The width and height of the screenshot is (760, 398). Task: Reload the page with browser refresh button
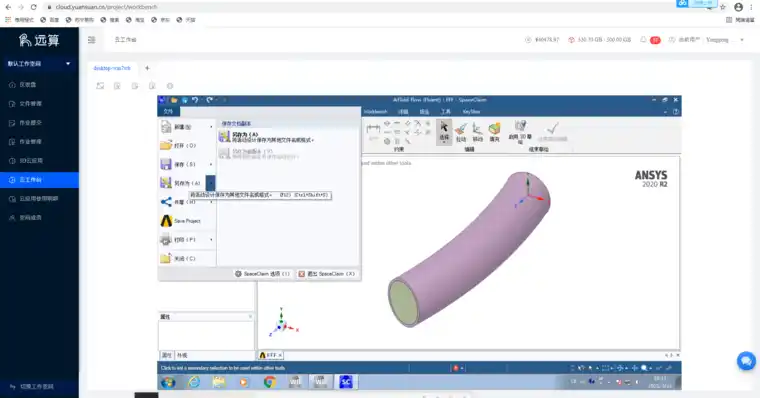[x=33, y=7]
